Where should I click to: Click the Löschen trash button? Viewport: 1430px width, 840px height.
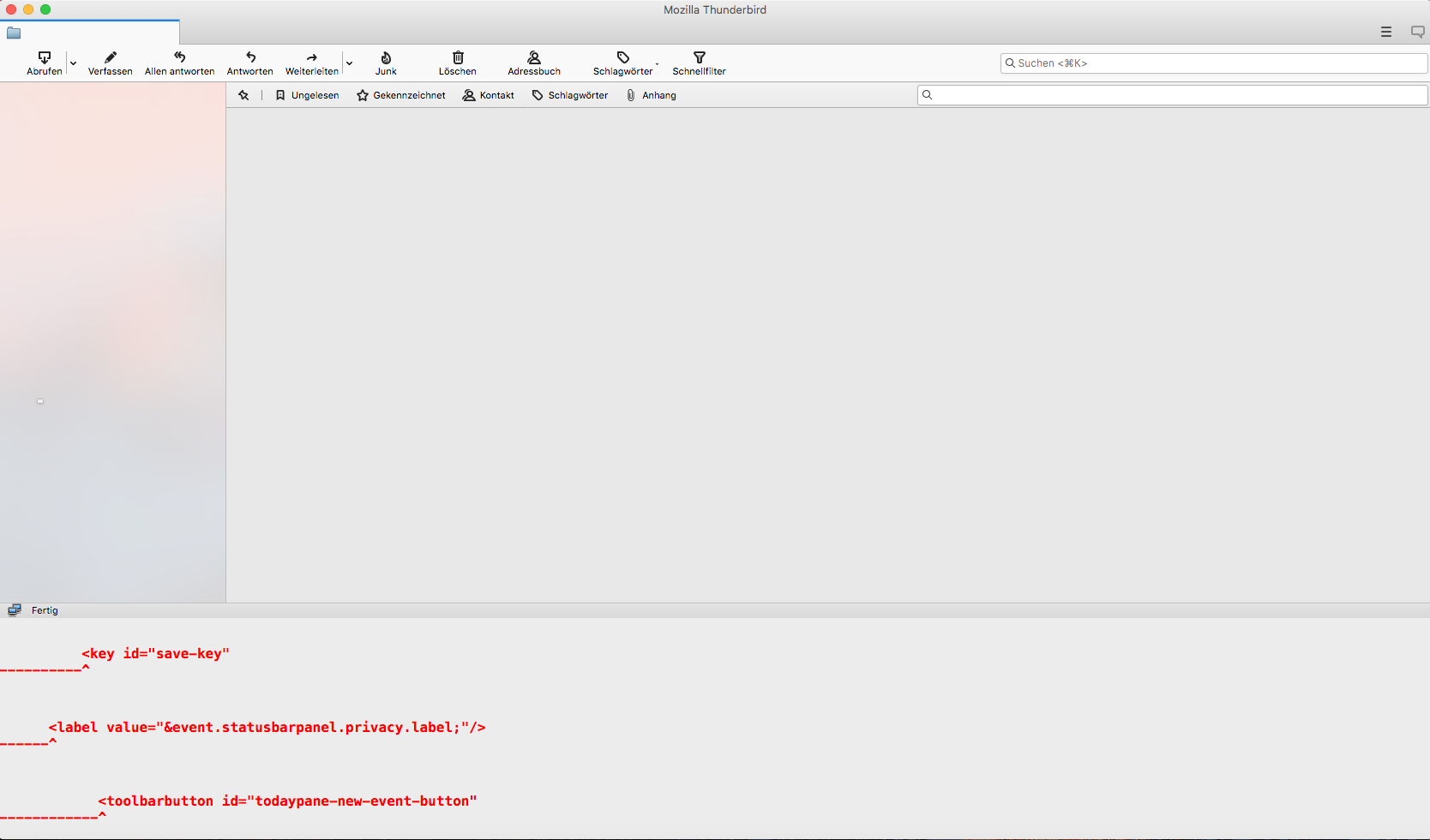tap(458, 63)
